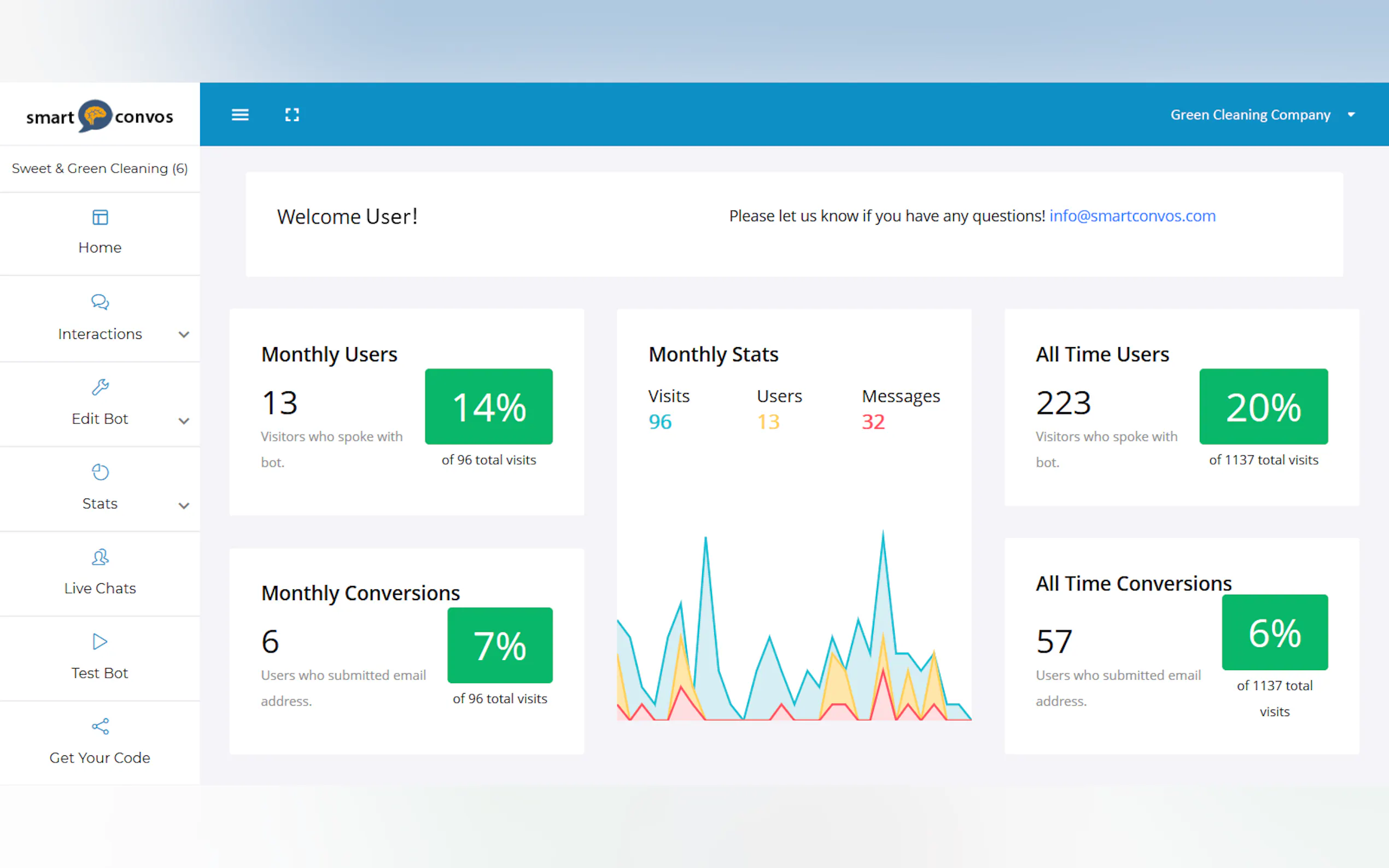Expand the Interactions submenu chevron
Image resolution: width=1389 pixels, height=868 pixels.
[184, 335]
